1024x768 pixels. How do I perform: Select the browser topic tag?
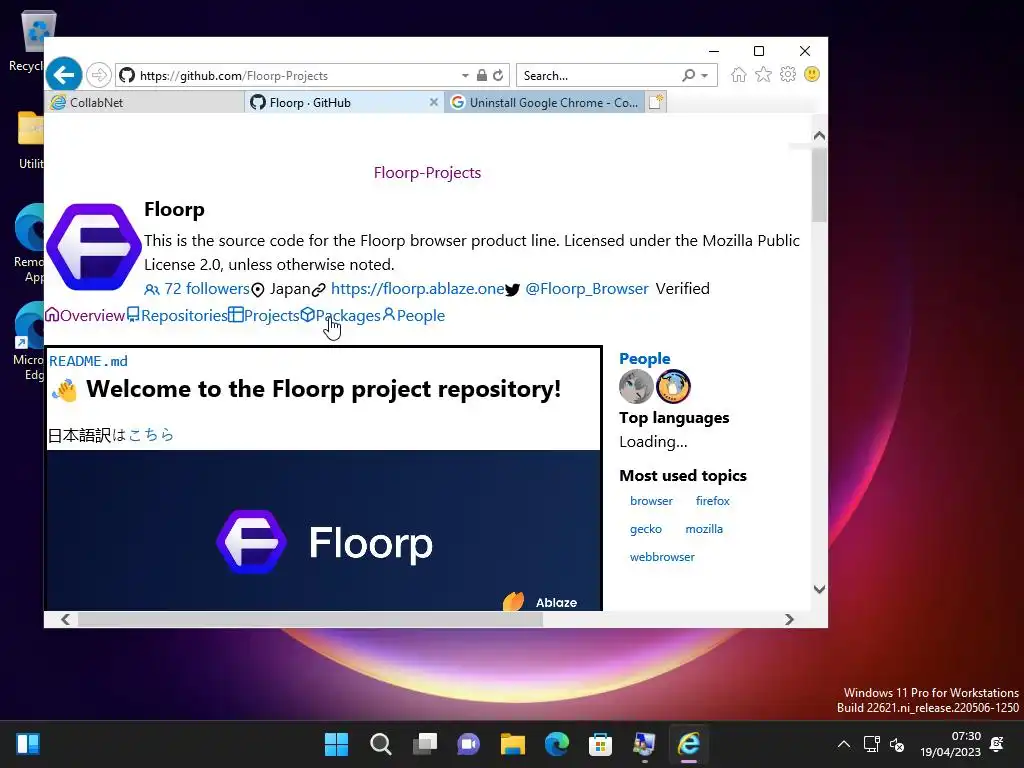651,501
